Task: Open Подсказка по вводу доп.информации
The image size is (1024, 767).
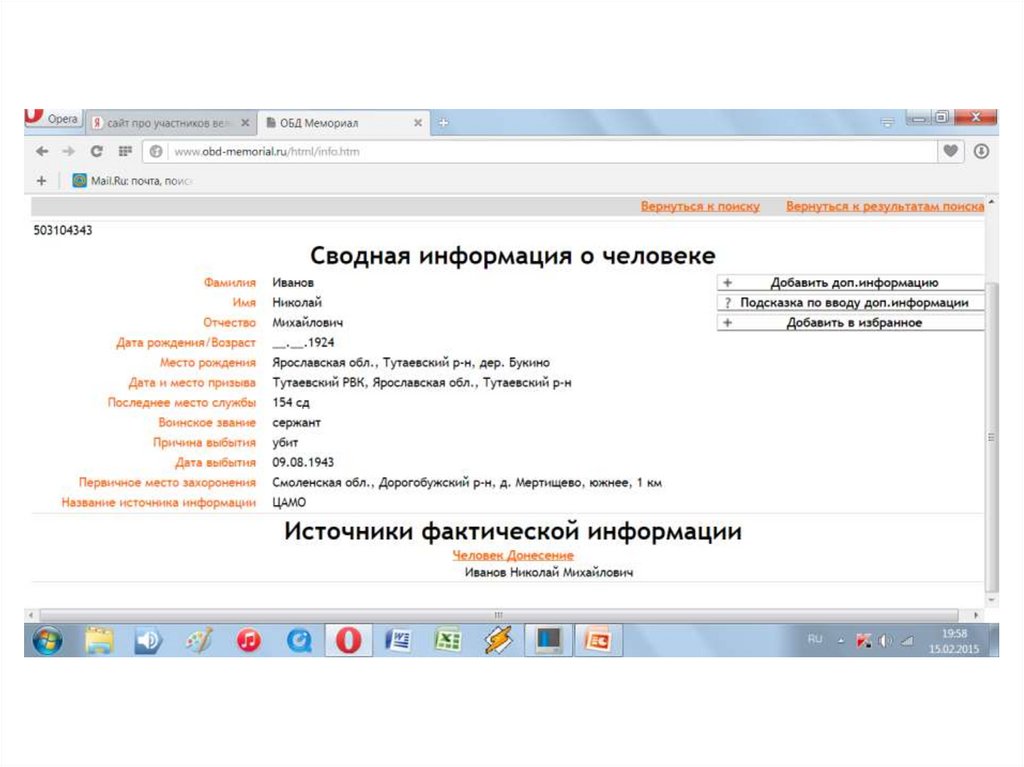Action: (x=850, y=303)
